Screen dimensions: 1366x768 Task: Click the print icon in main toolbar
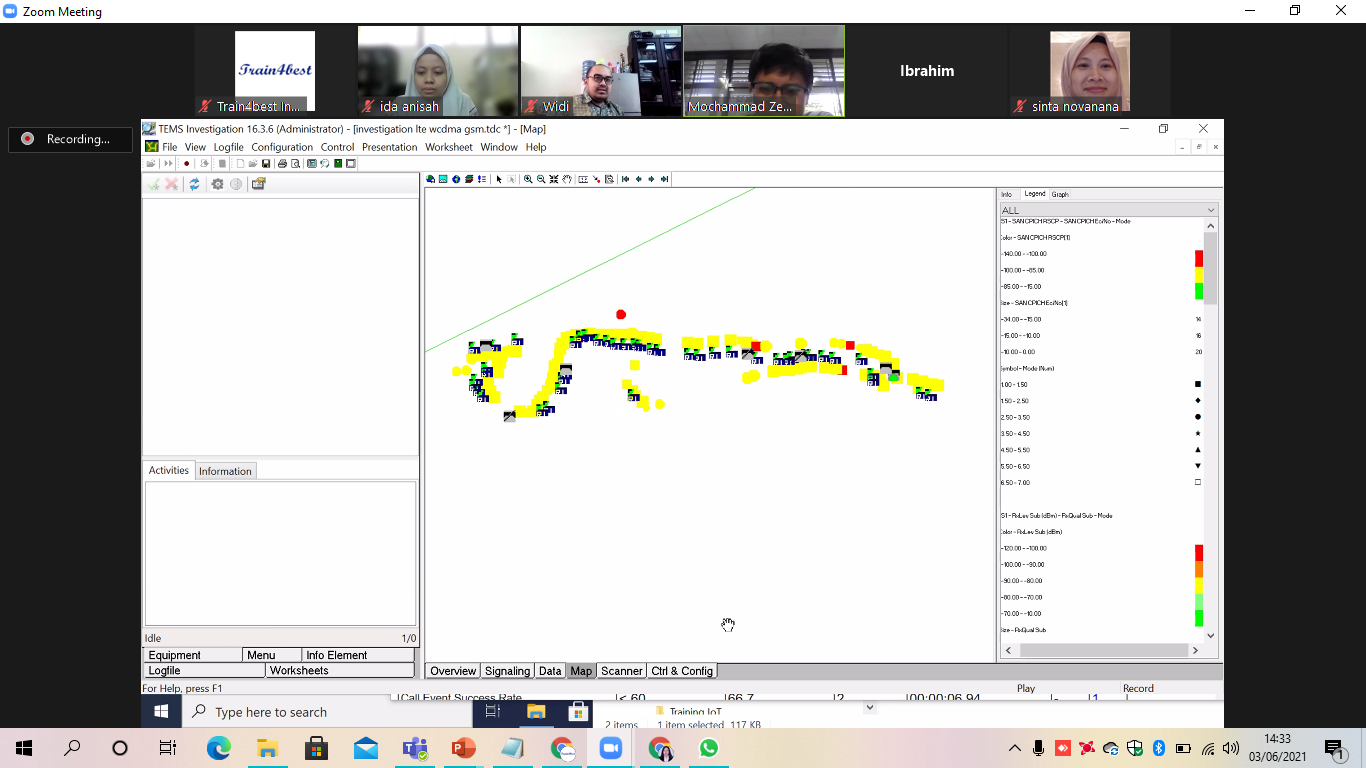[282, 164]
